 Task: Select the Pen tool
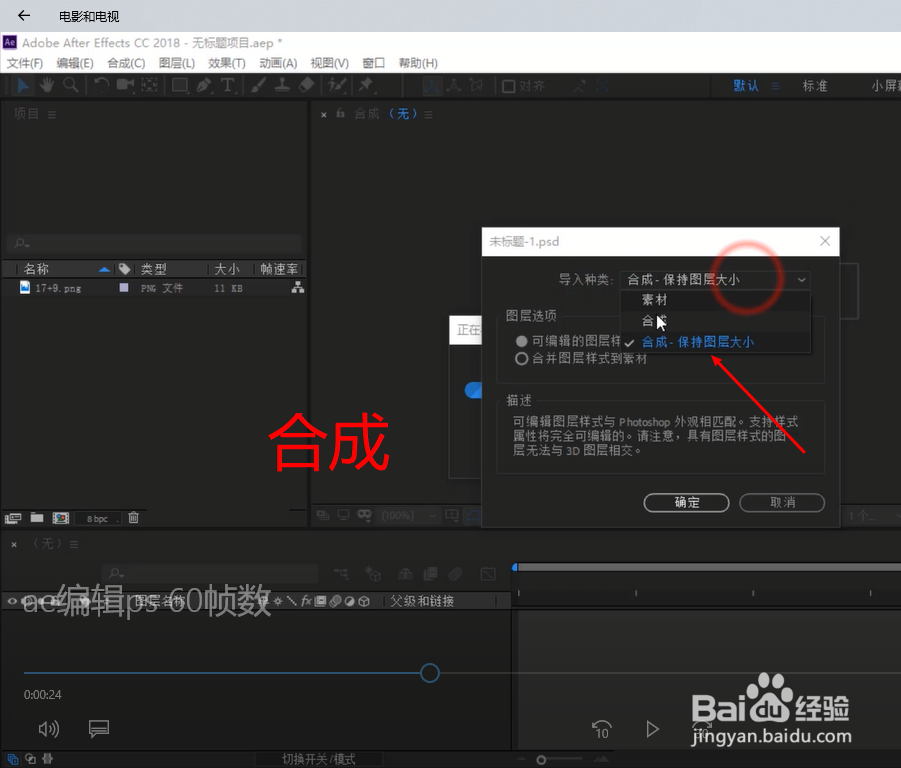[203, 86]
